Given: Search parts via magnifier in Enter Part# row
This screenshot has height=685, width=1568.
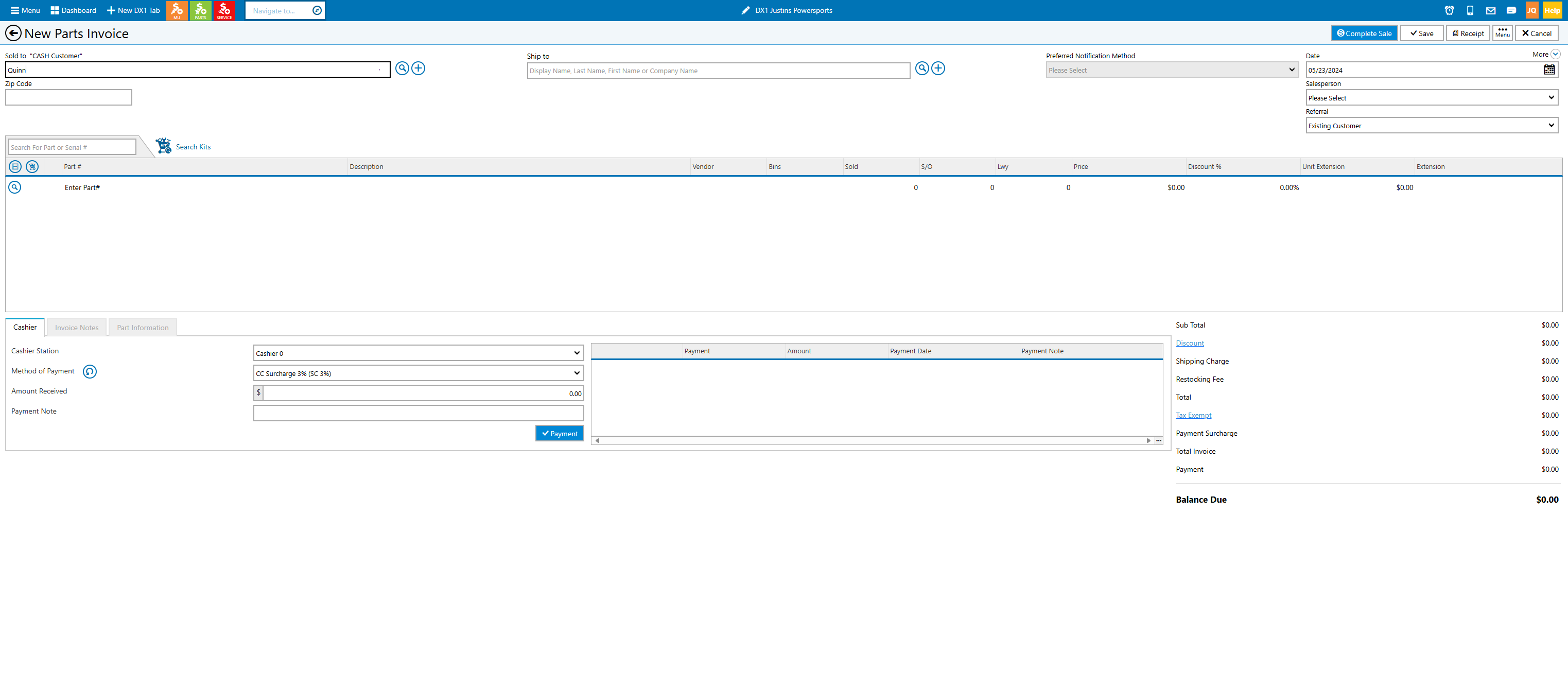Looking at the screenshot, I should pyautogui.click(x=14, y=187).
